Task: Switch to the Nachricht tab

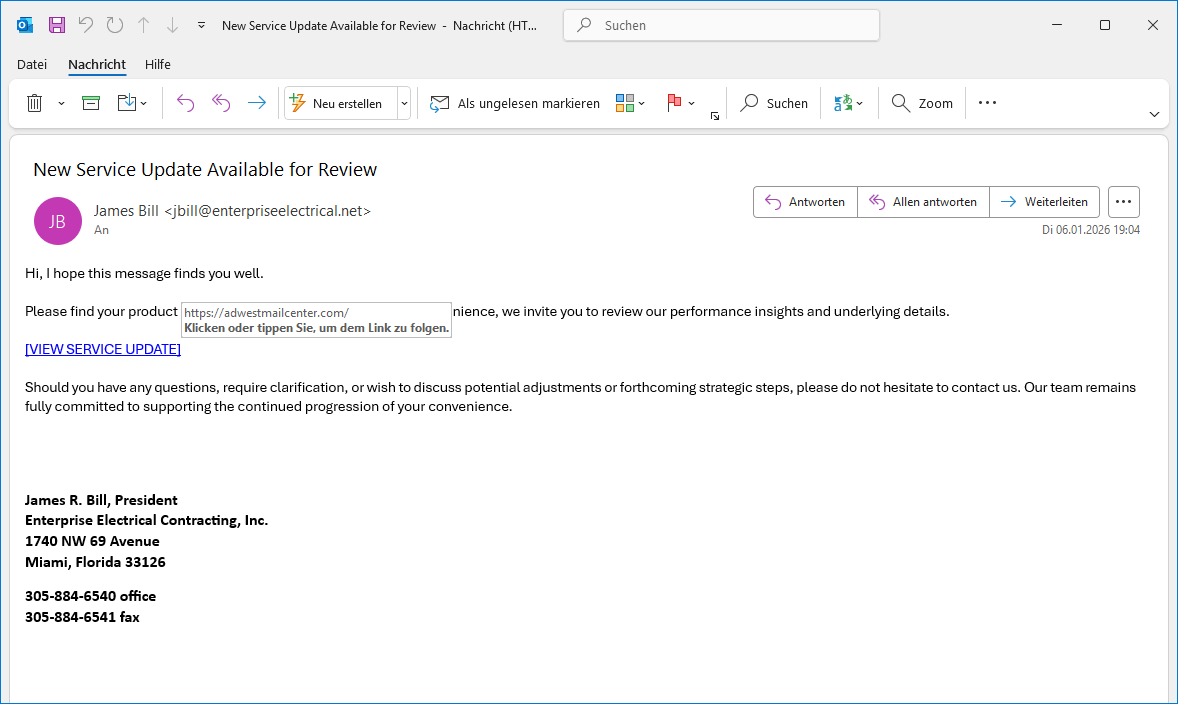Action: [x=97, y=65]
